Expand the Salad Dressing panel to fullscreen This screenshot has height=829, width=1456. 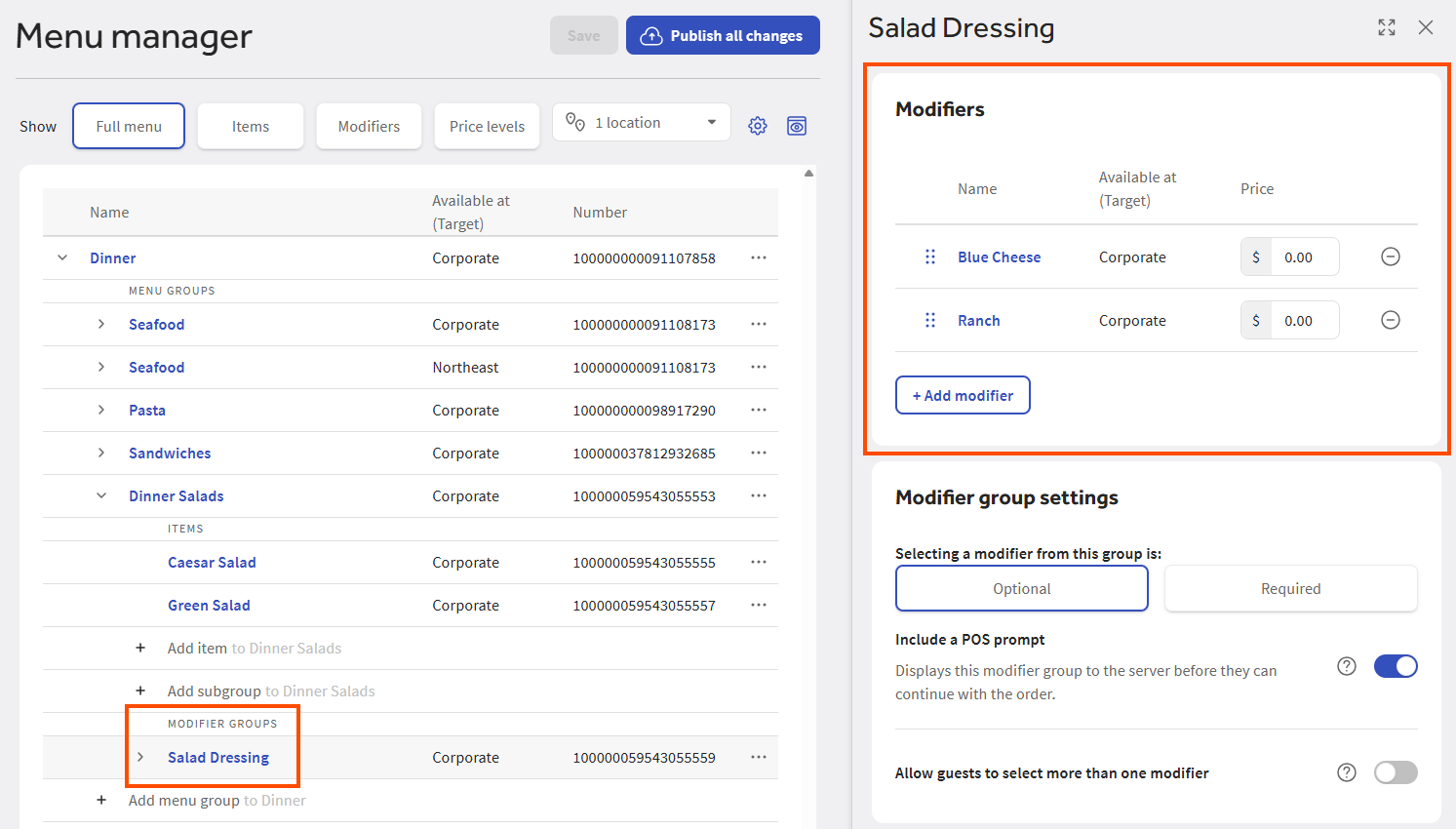[x=1386, y=27]
